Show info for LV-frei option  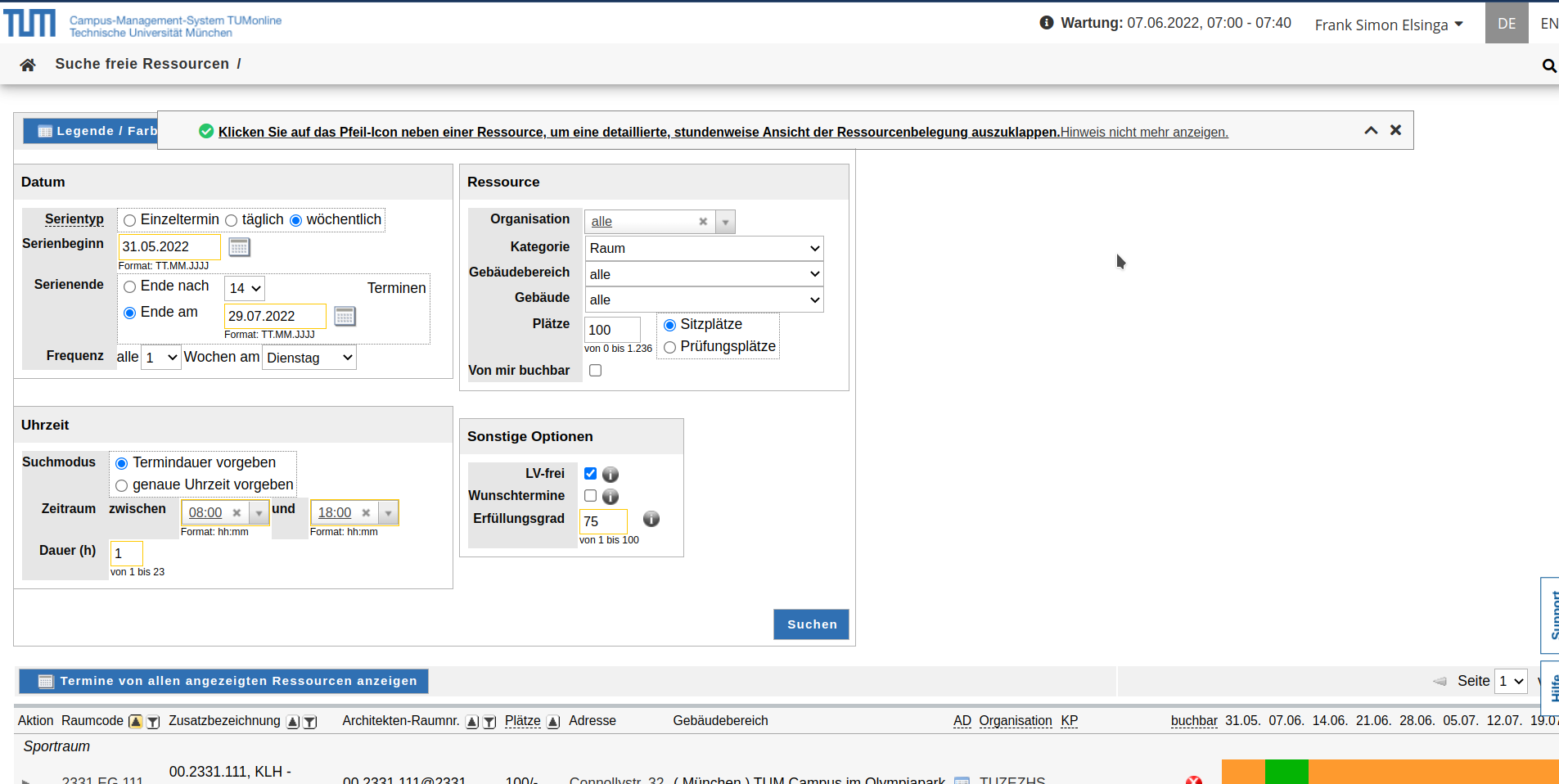[611, 475]
